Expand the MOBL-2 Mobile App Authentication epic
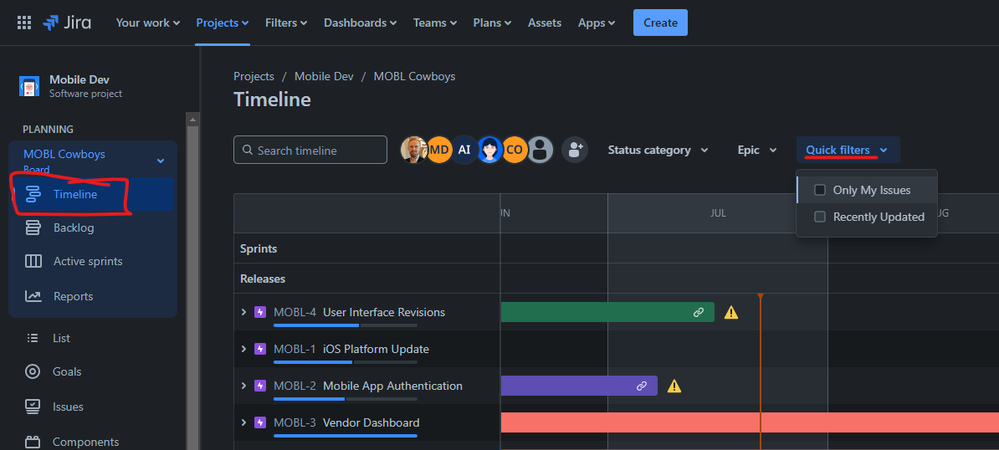The image size is (999, 450). (243, 386)
